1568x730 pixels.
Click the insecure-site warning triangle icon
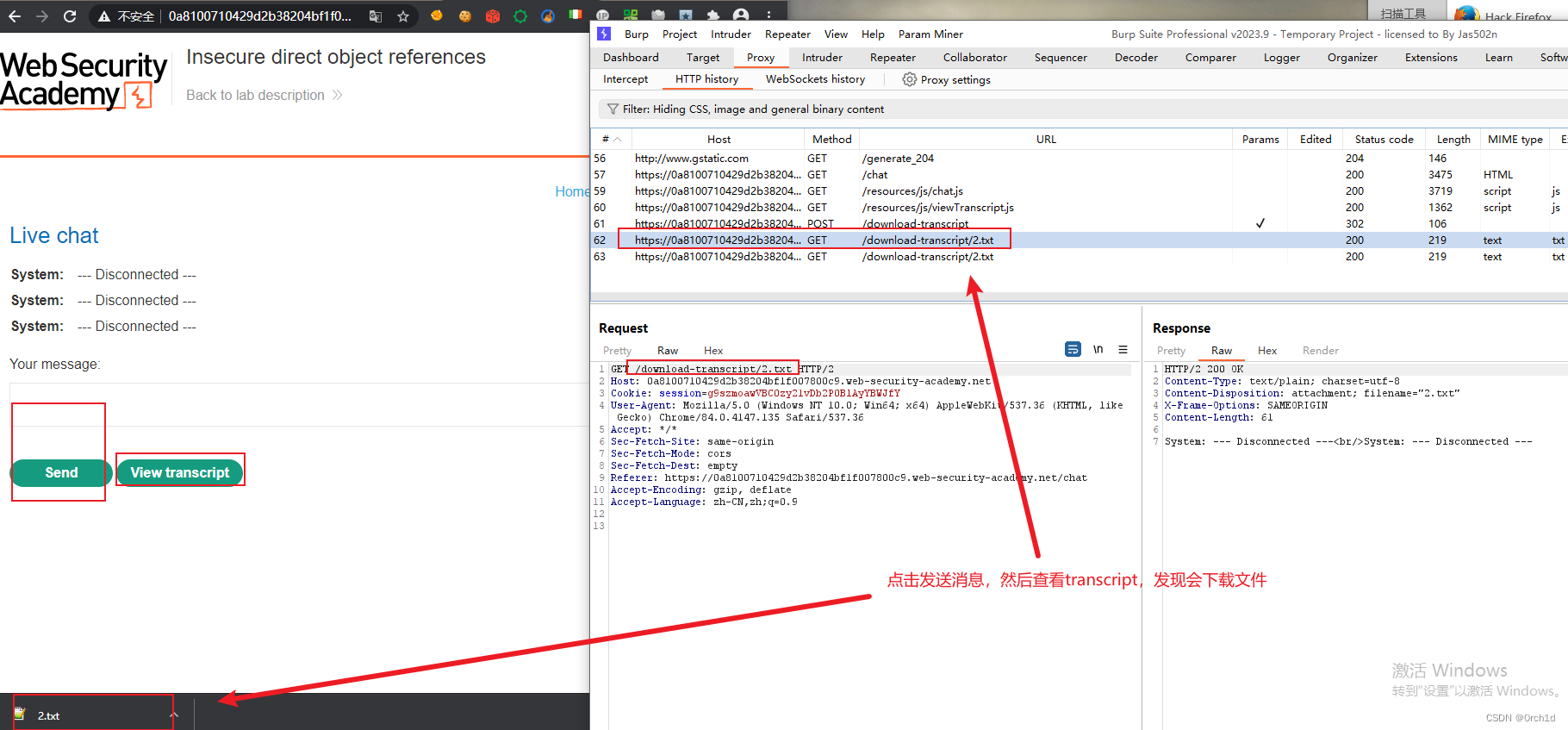(103, 16)
